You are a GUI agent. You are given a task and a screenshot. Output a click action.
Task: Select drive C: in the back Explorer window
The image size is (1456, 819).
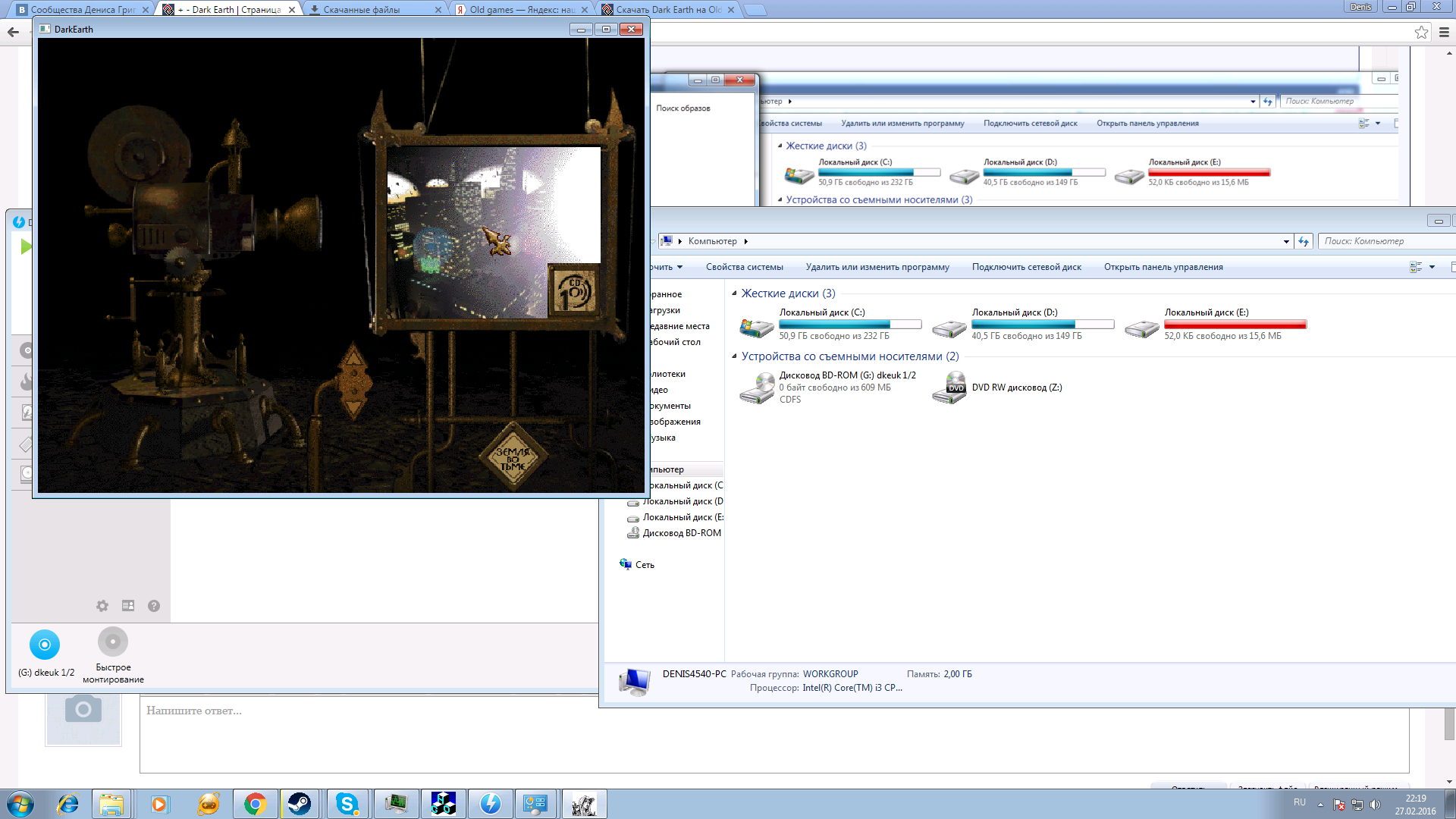pos(861,172)
